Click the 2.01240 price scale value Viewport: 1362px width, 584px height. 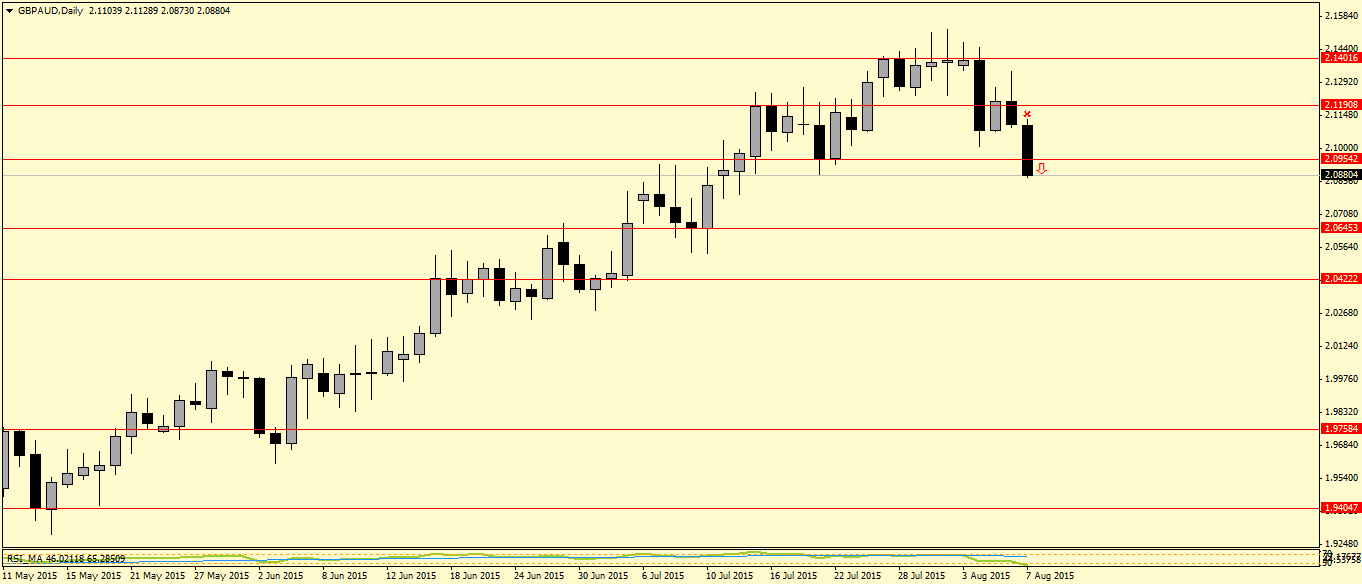[x=1339, y=346]
